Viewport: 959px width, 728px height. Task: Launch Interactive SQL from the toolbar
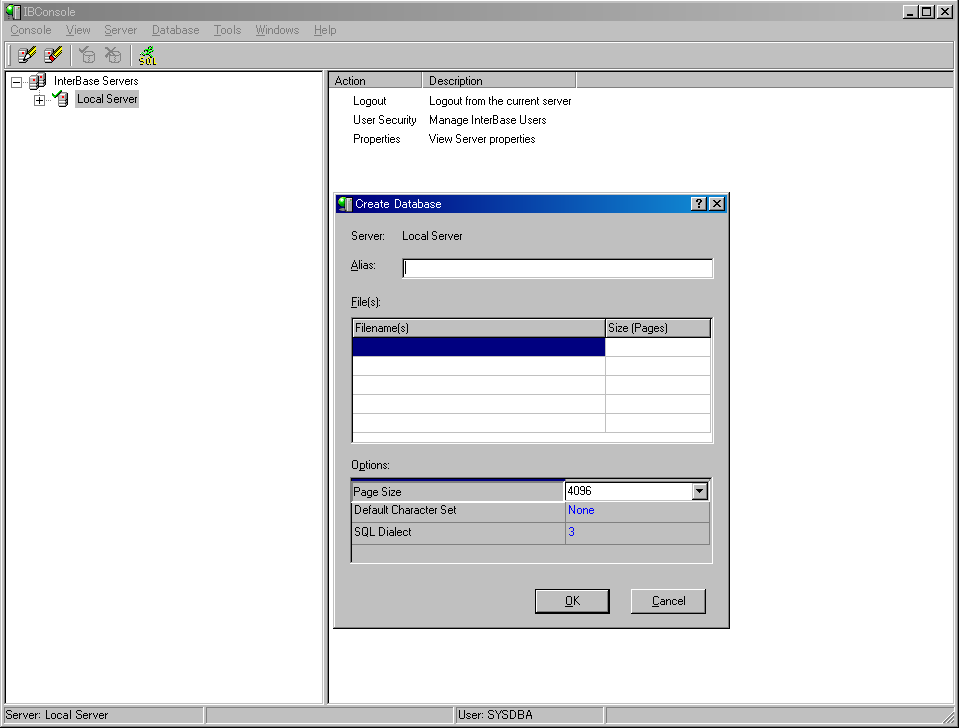click(147, 55)
